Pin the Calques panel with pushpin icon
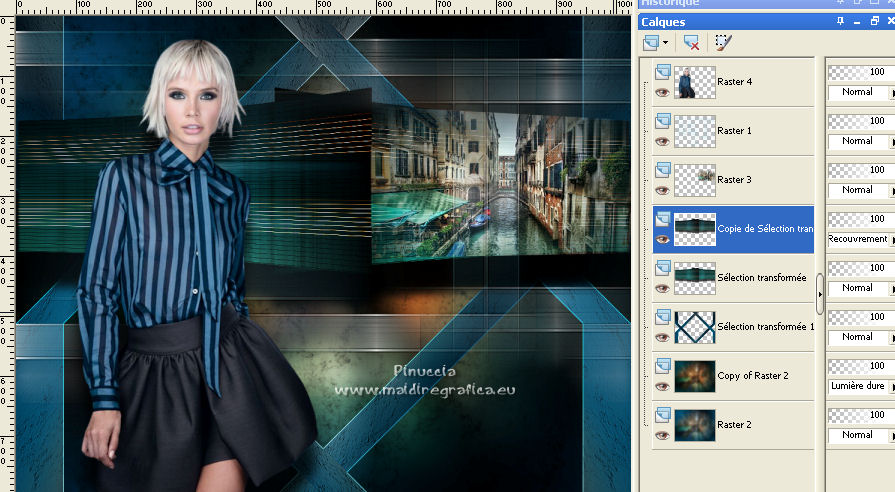 pyautogui.click(x=839, y=21)
